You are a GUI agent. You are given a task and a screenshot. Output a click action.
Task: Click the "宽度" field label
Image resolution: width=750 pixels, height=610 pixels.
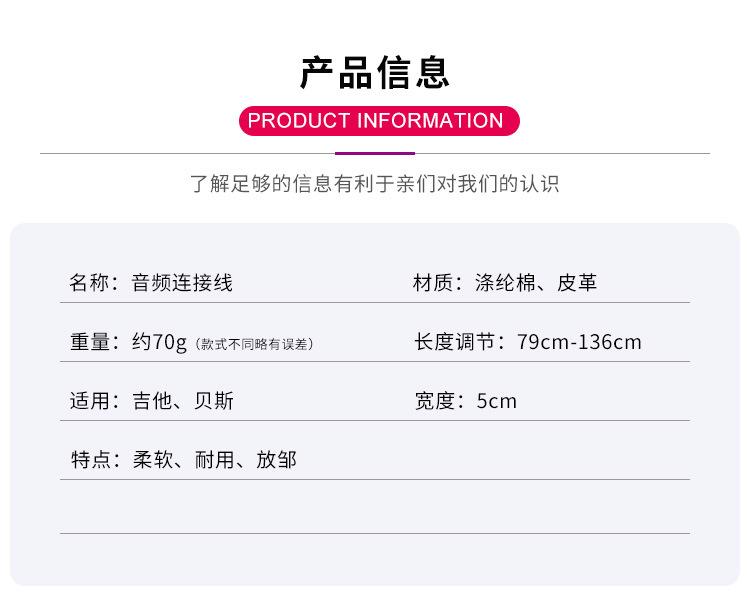click(434, 401)
